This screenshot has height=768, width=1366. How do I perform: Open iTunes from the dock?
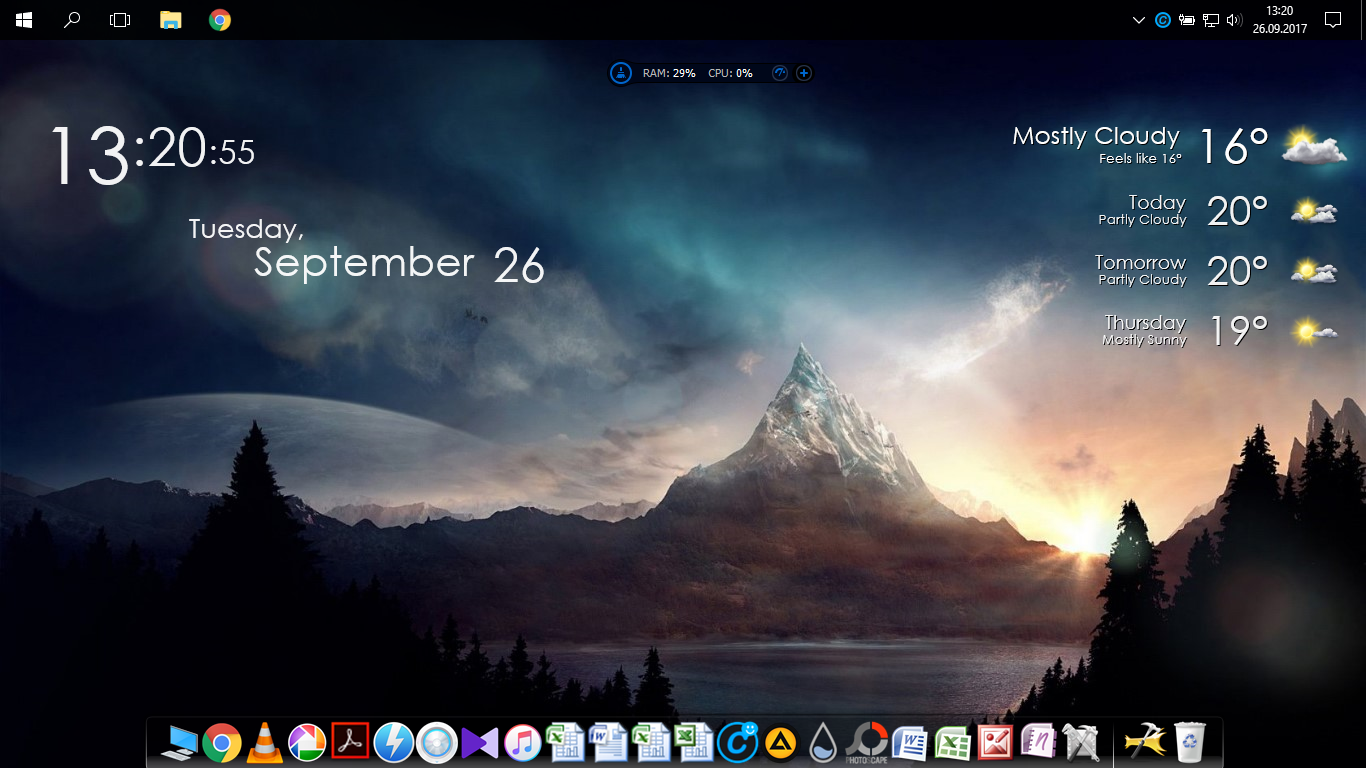(x=522, y=743)
